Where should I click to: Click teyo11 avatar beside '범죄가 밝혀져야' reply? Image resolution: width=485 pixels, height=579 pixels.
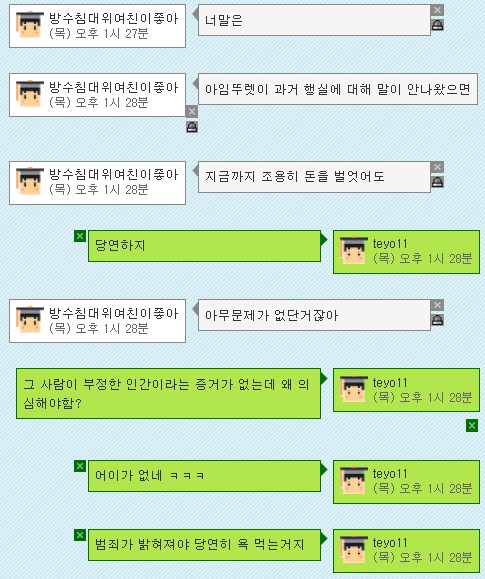(353, 550)
